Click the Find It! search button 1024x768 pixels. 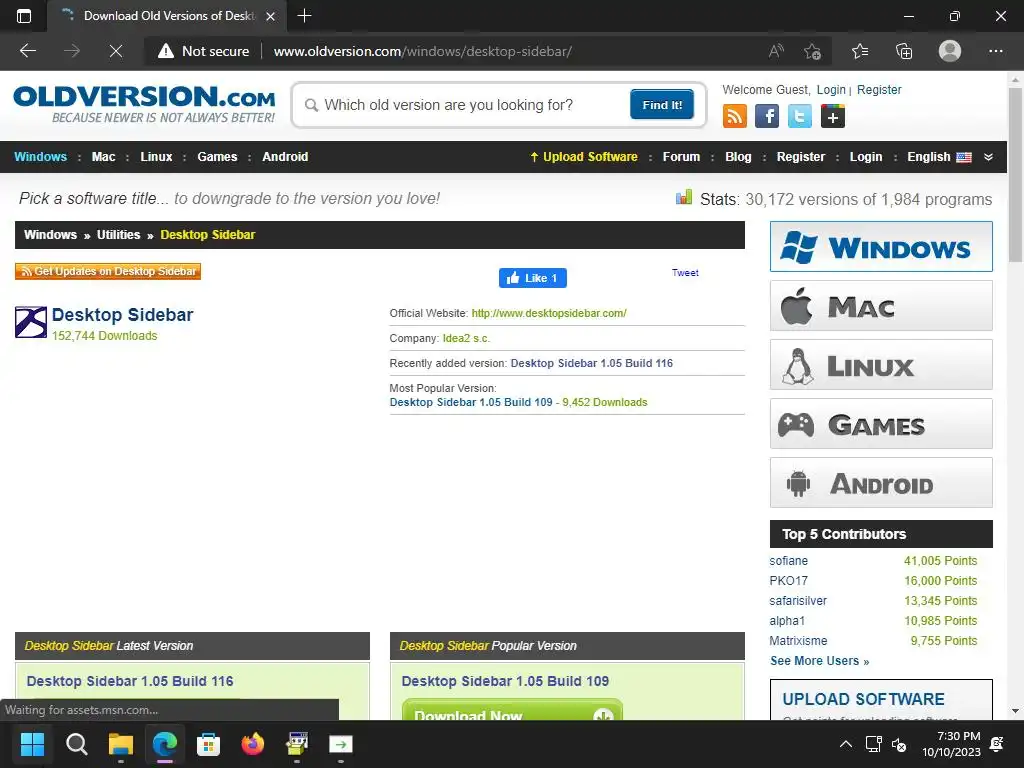click(x=662, y=104)
